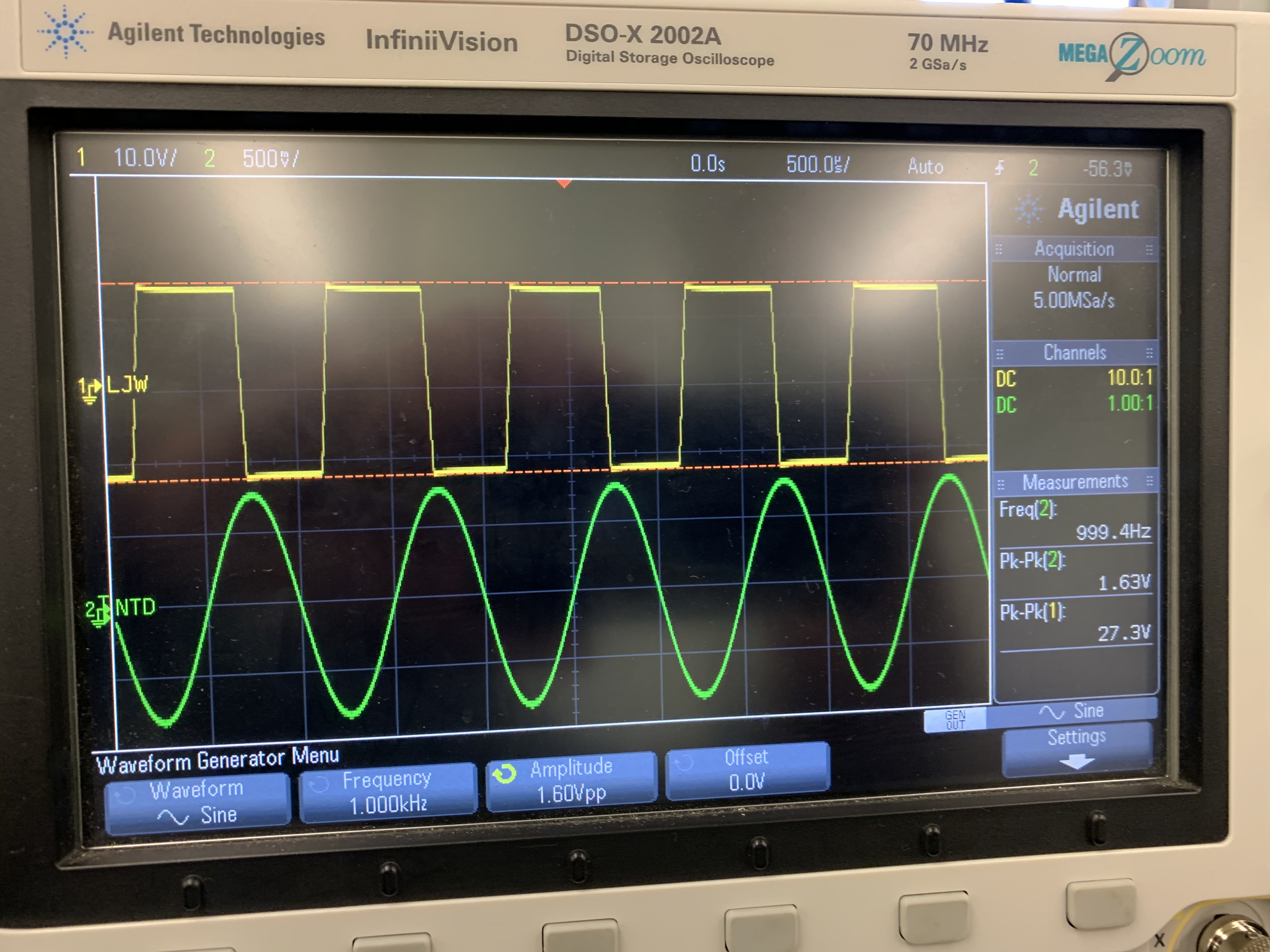1270x952 pixels.
Task: Click the Freq(2) measurement label
Action: pyautogui.click(x=1028, y=510)
